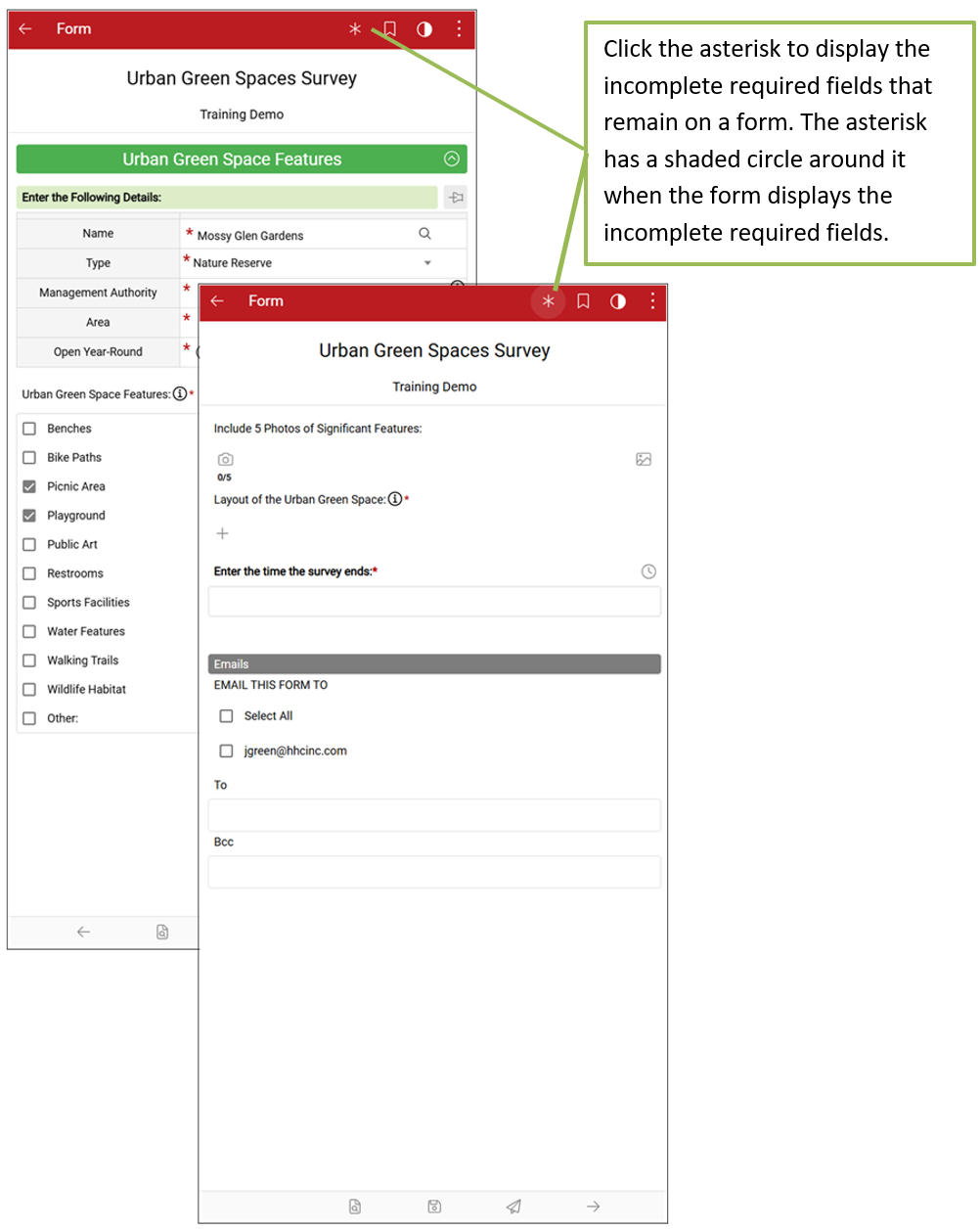Open the three-dot menu in back Form header
The height and width of the screenshot is (1230, 980).
coord(459,29)
